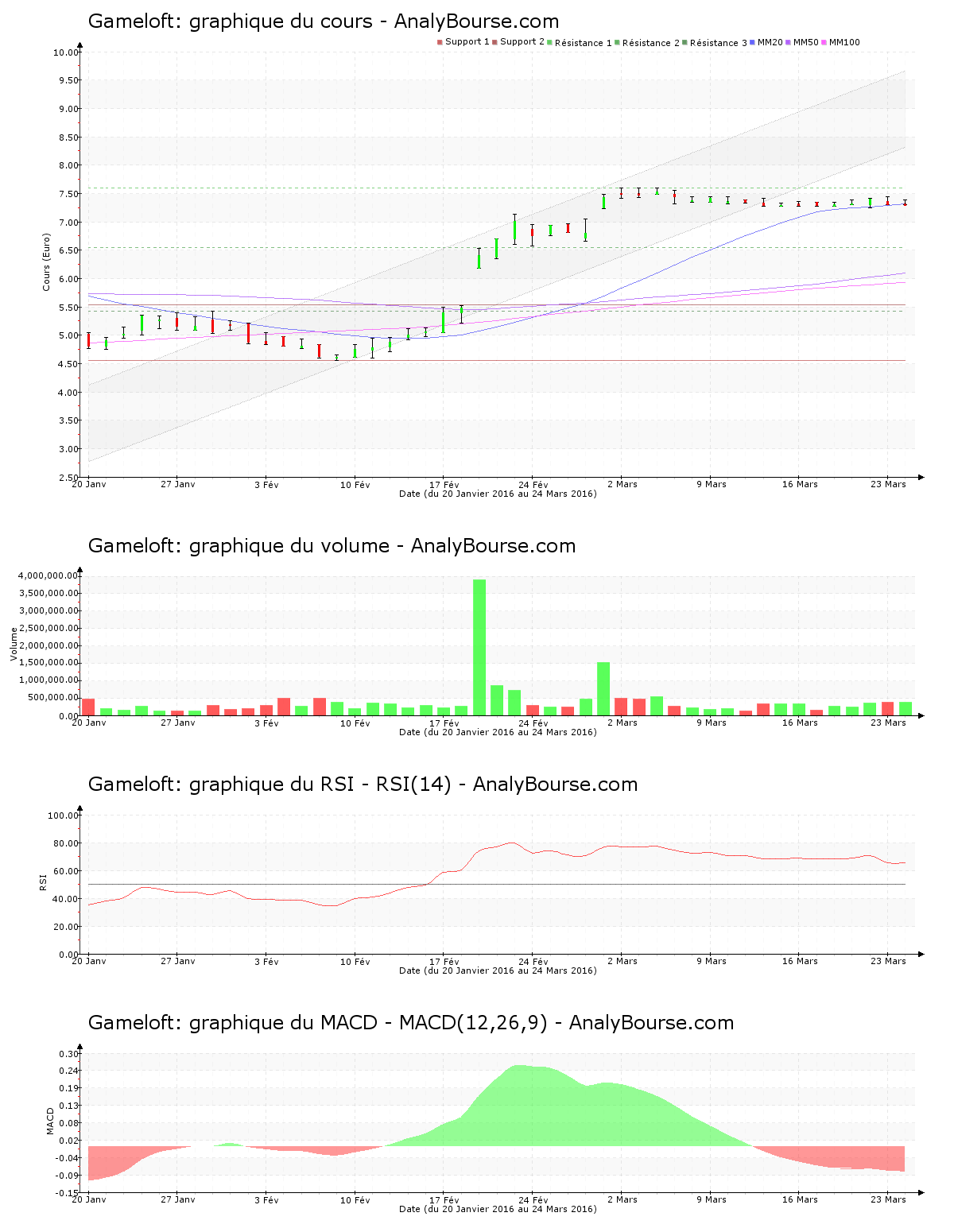Click the 2.50 value on price axis
954x1232 pixels.
[68, 478]
